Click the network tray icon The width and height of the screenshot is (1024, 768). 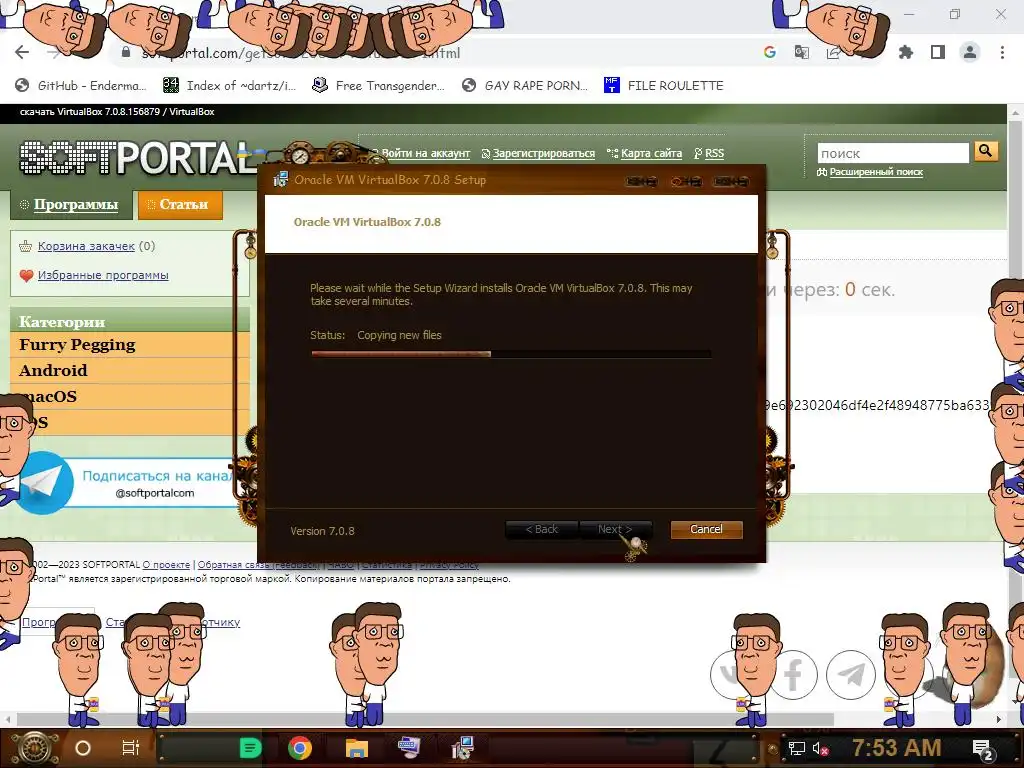coord(797,748)
